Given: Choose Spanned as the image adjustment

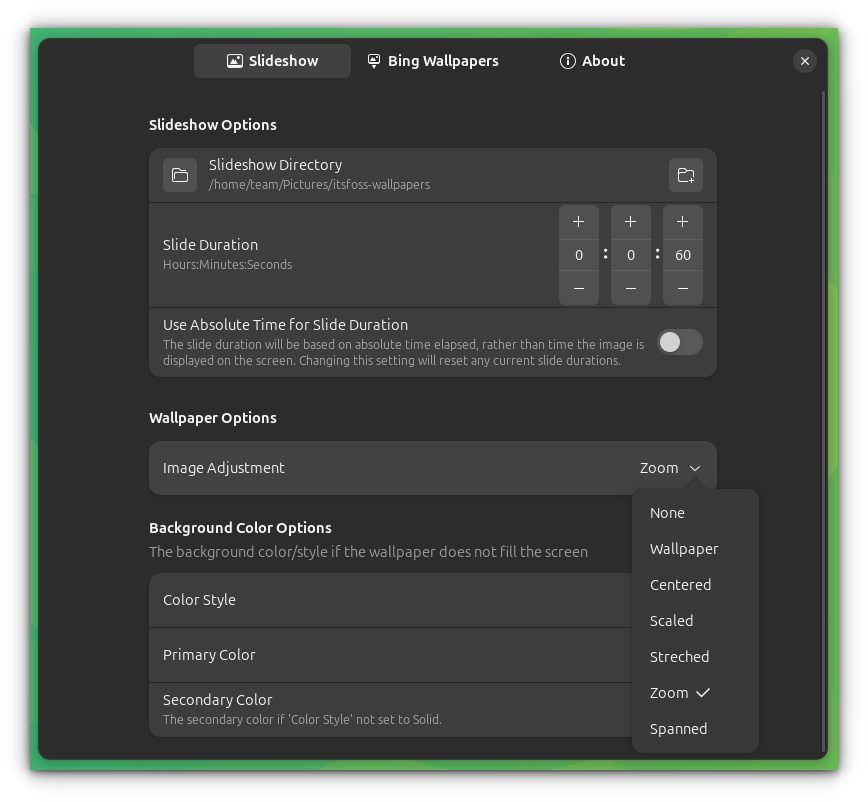Looking at the screenshot, I should pos(679,728).
